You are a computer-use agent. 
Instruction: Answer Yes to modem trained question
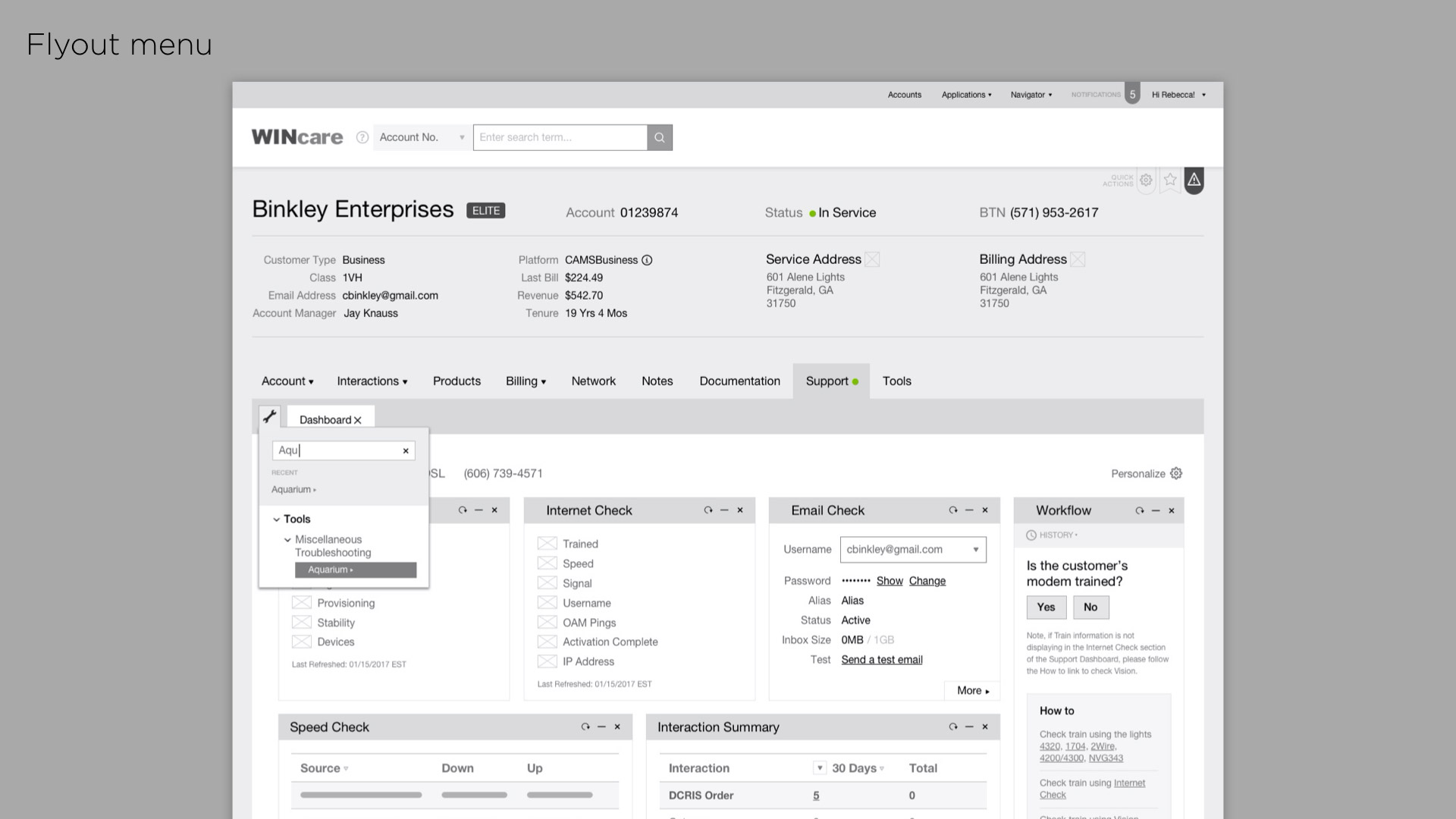coord(1046,607)
